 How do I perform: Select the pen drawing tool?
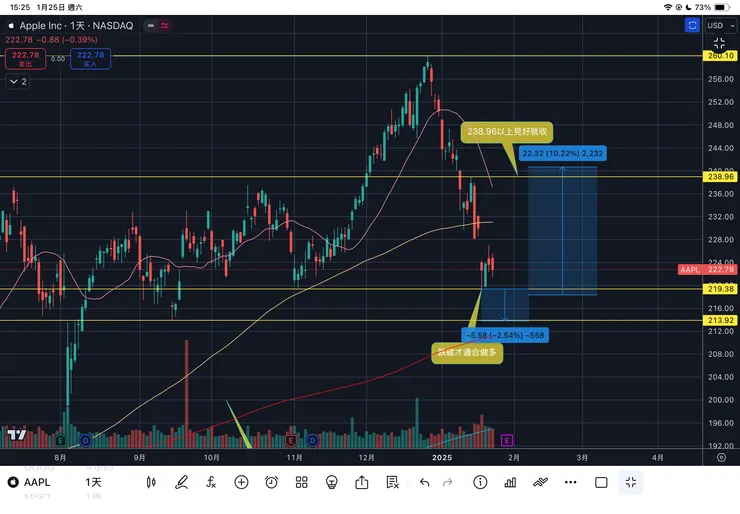(181, 482)
